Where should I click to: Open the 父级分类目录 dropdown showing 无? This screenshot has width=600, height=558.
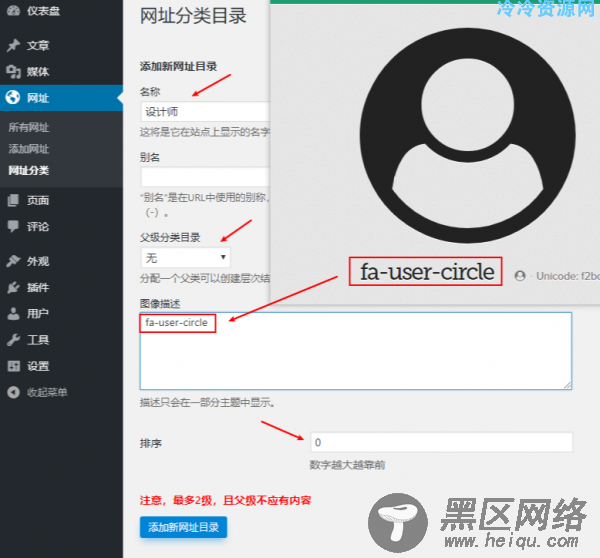186,258
